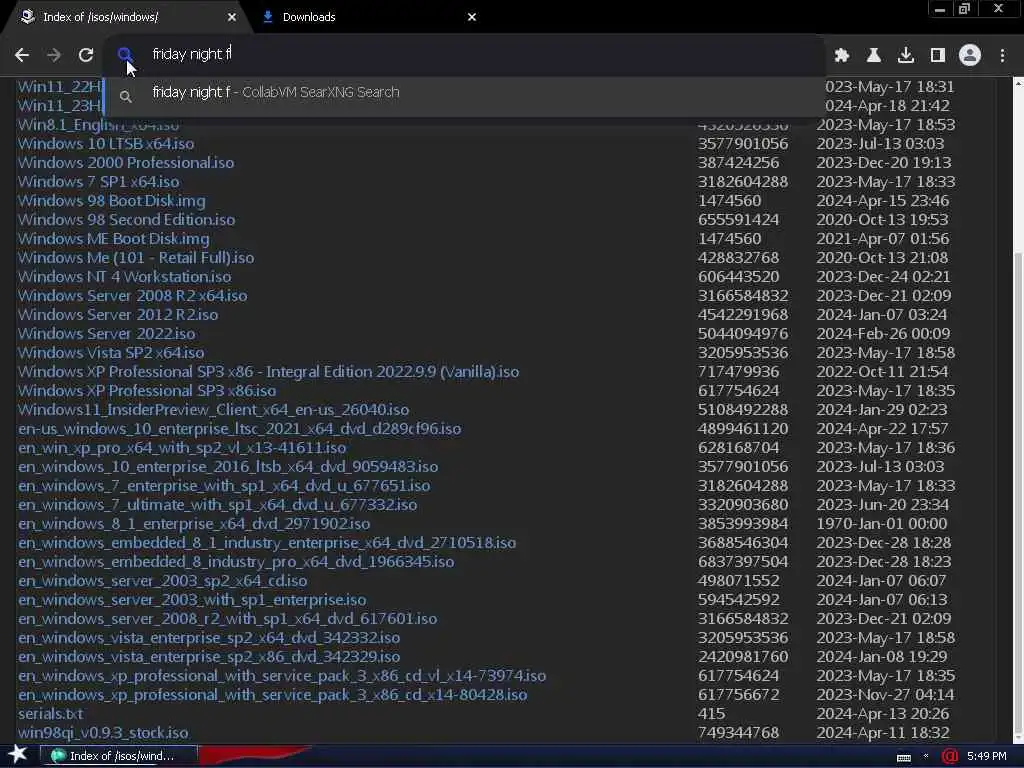Open the downloads toolbar icon
1024x768 pixels.
point(906,56)
